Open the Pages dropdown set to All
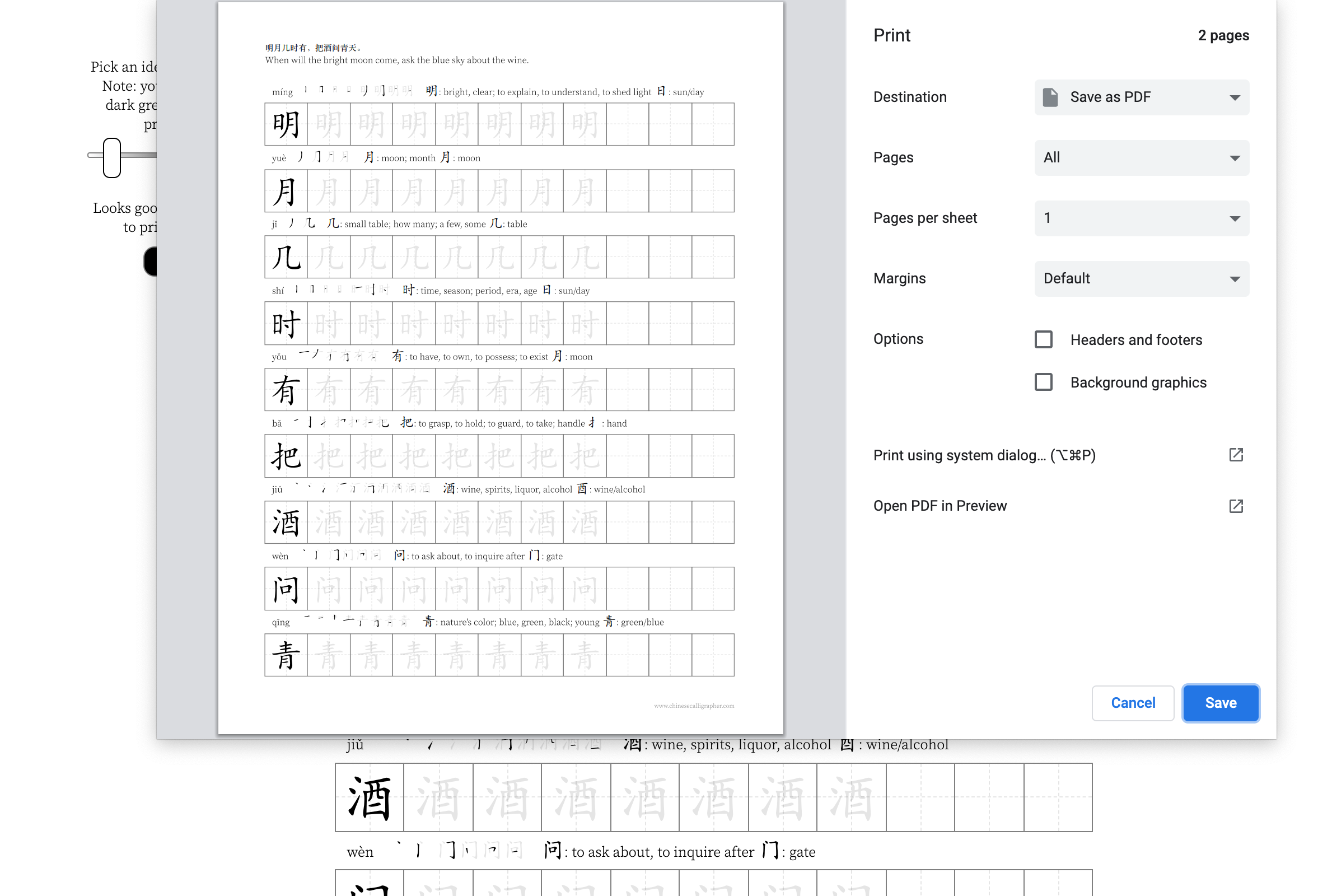This screenshot has height=896, width=1332. [x=1141, y=158]
